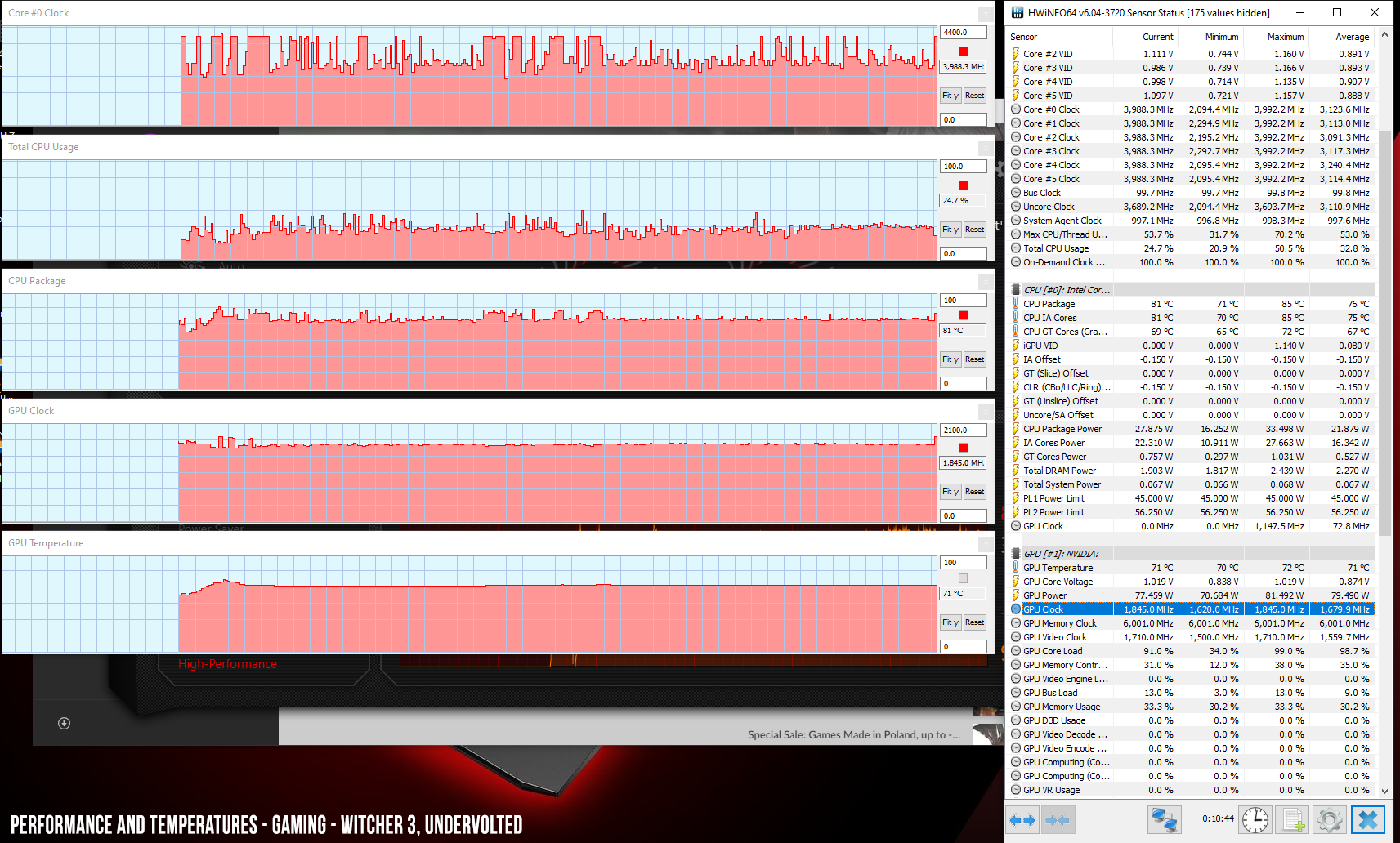Click the Maximum column header
This screenshot has height=843, width=1400.
pyautogui.click(x=1276, y=37)
